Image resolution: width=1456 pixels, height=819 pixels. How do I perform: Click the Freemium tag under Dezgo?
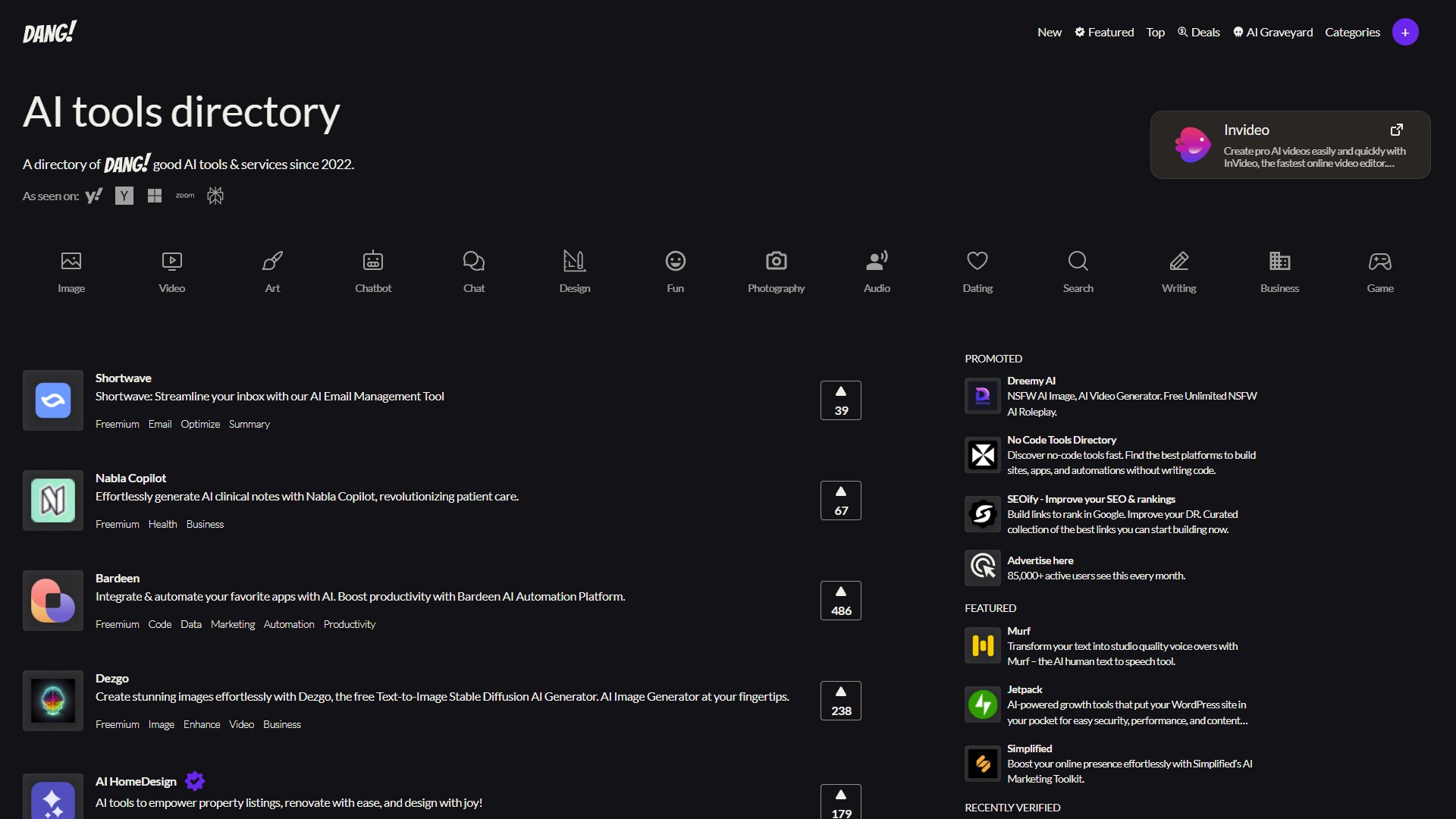click(118, 724)
